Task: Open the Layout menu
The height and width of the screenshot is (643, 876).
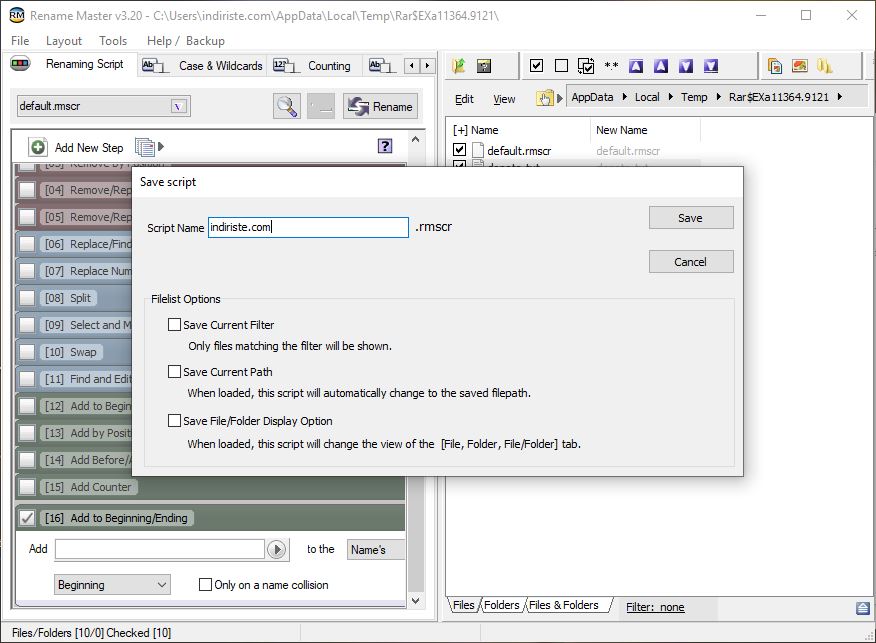Action: [64, 41]
